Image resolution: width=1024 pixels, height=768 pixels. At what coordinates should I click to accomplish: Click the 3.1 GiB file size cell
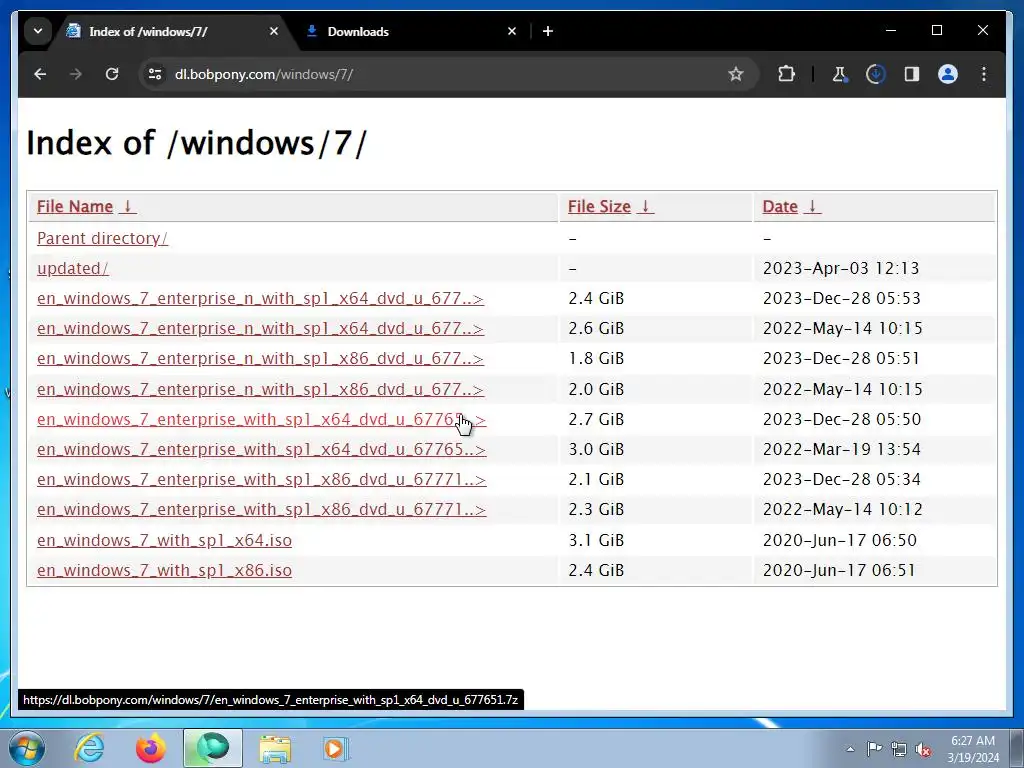point(596,540)
